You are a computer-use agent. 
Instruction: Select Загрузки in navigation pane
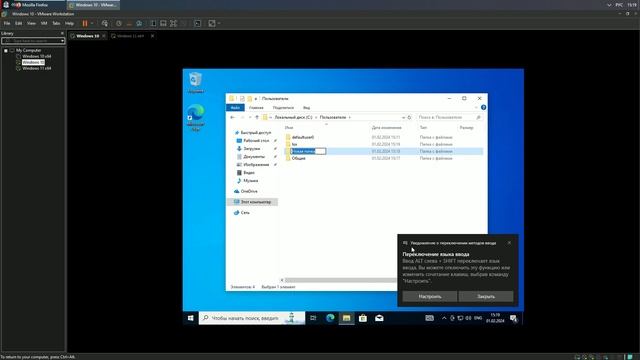click(251, 149)
